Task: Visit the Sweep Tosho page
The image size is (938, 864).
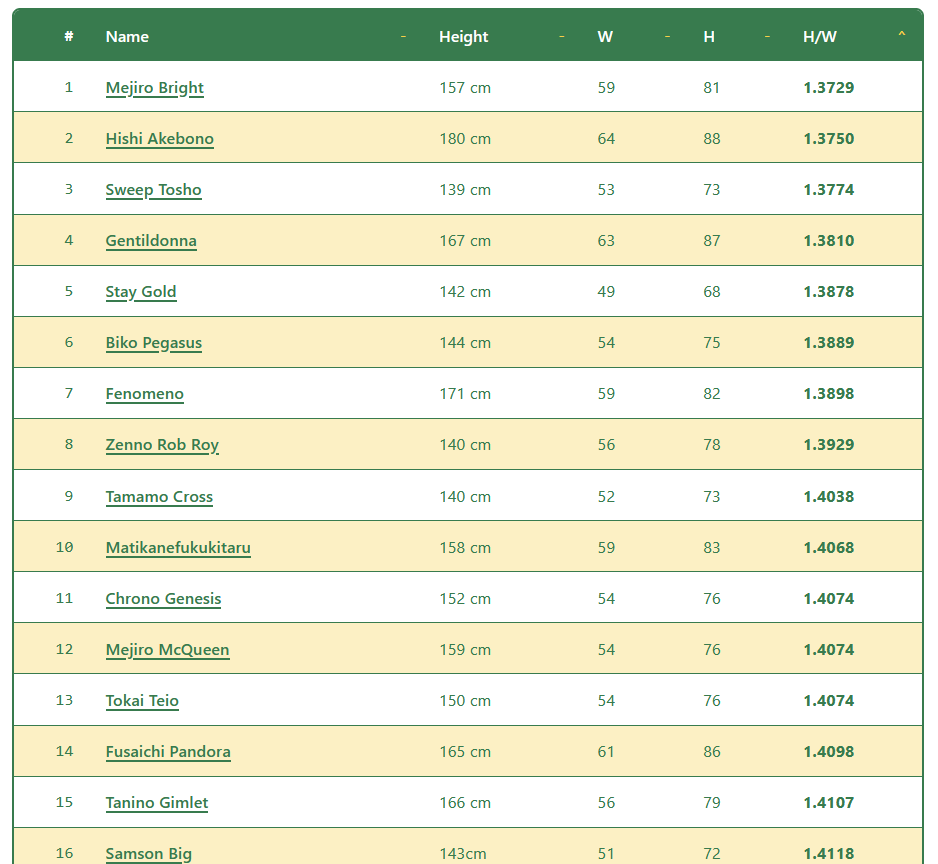Action: pos(154,190)
